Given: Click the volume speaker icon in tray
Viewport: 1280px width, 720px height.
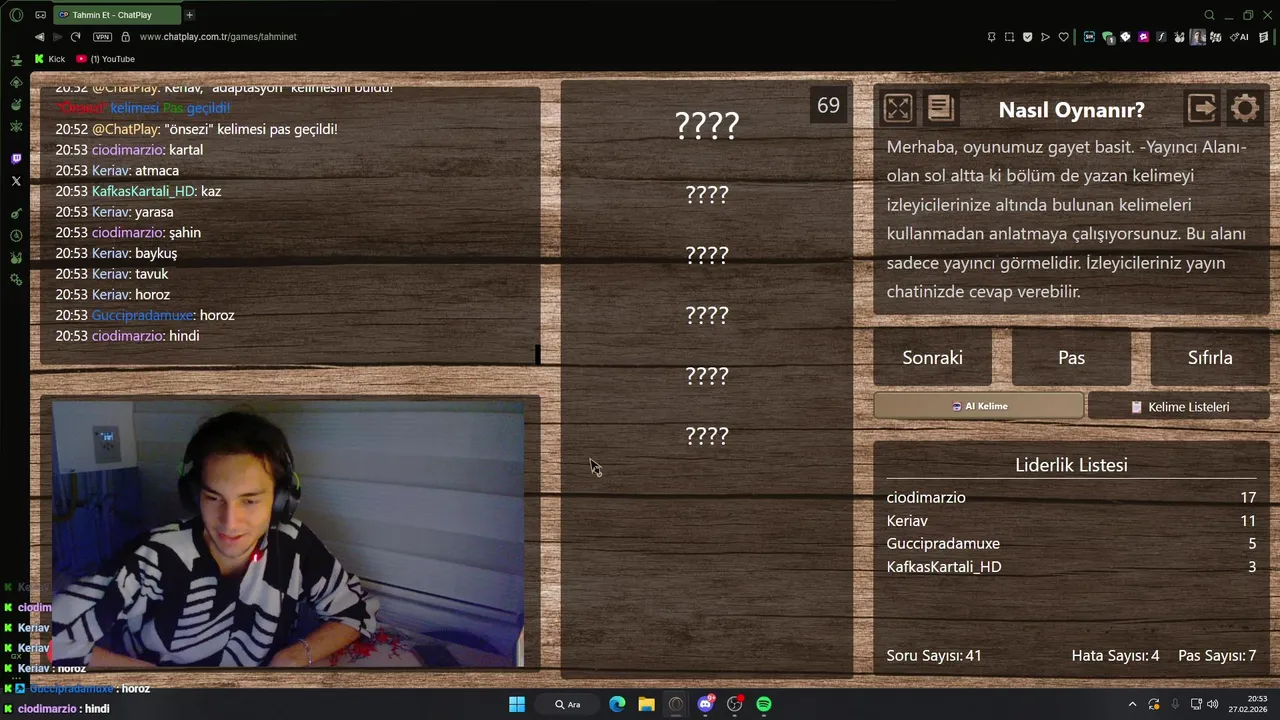Looking at the screenshot, I should 1212,704.
